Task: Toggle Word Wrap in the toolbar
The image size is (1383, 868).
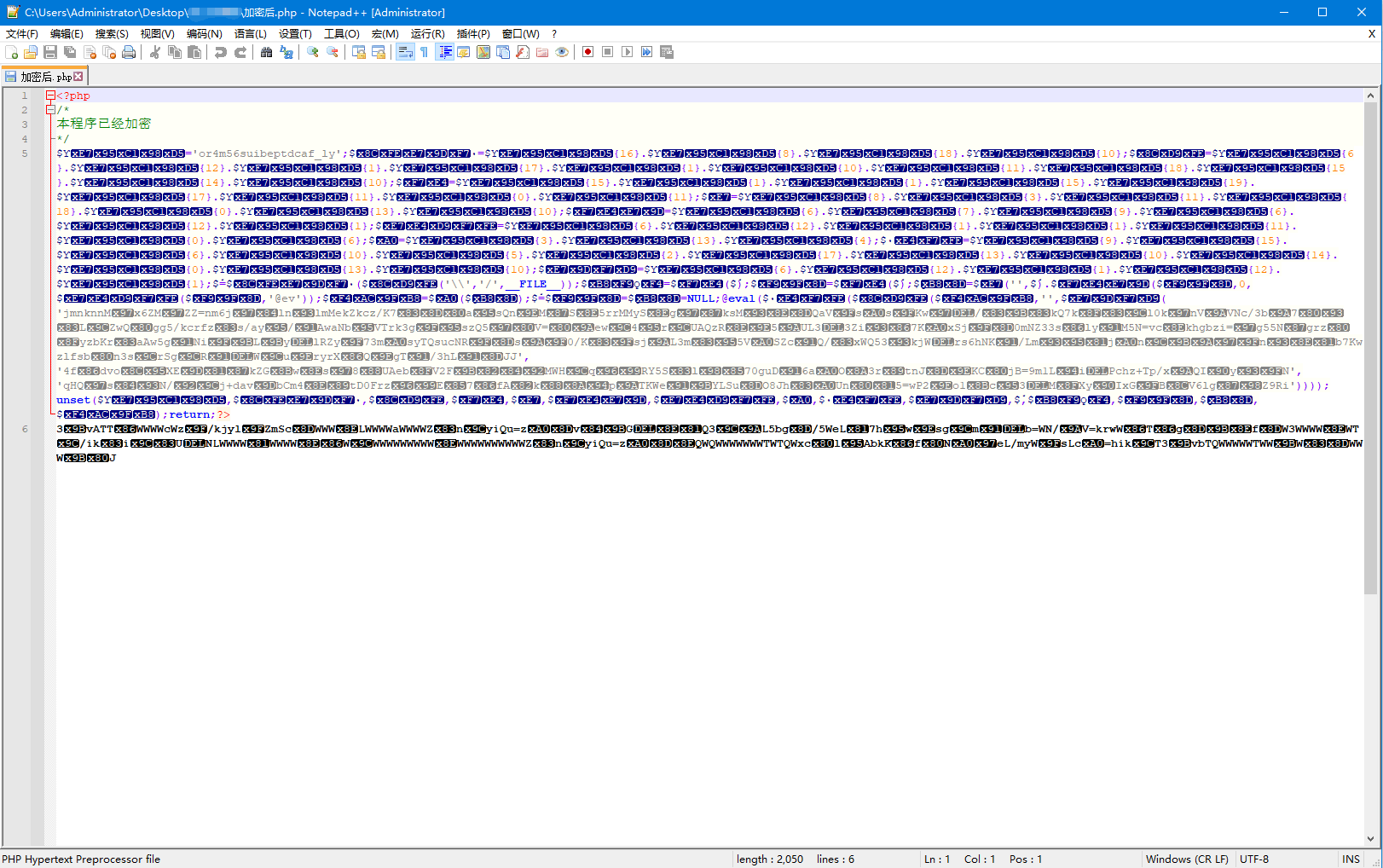Action: click(x=405, y=52)
